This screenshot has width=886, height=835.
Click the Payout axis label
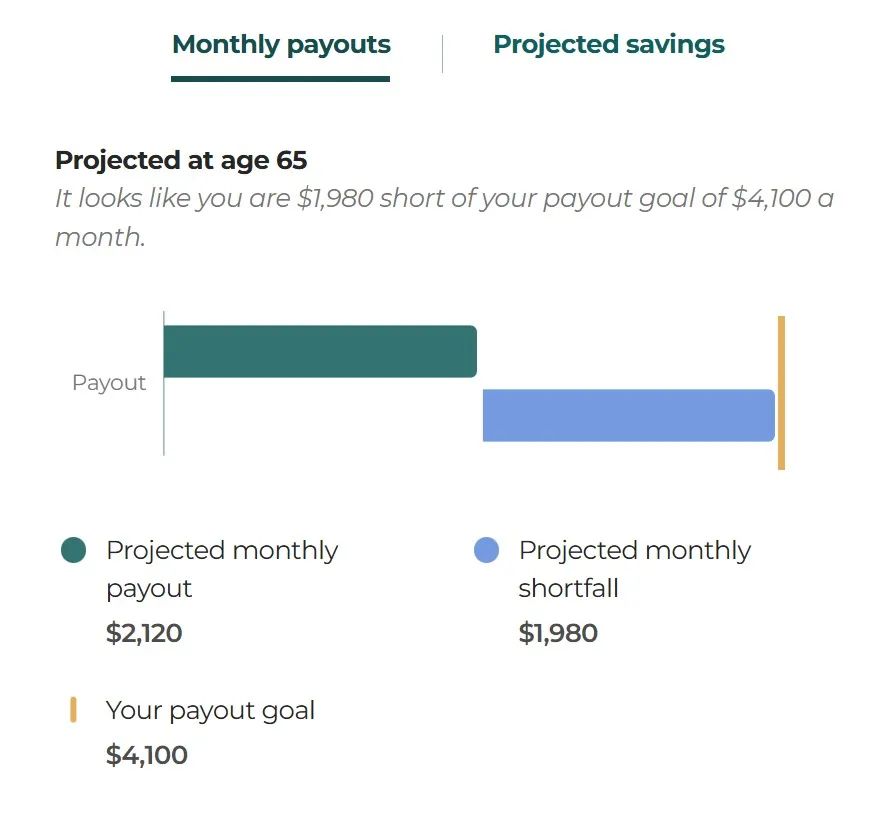pyautogui.click(x=109, y=383)
